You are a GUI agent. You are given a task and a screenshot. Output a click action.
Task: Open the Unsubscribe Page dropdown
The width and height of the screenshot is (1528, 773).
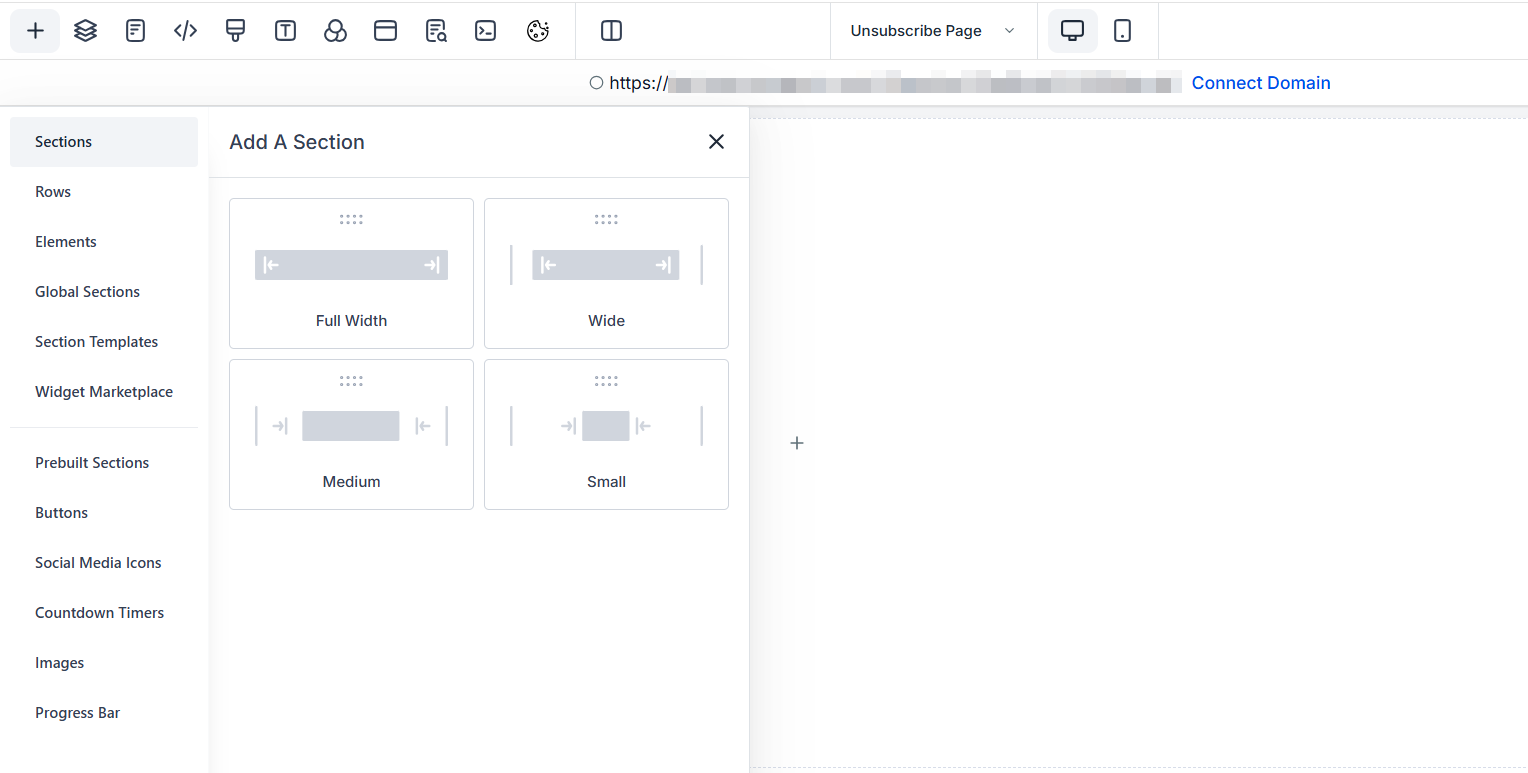click(x=933, y=31)
